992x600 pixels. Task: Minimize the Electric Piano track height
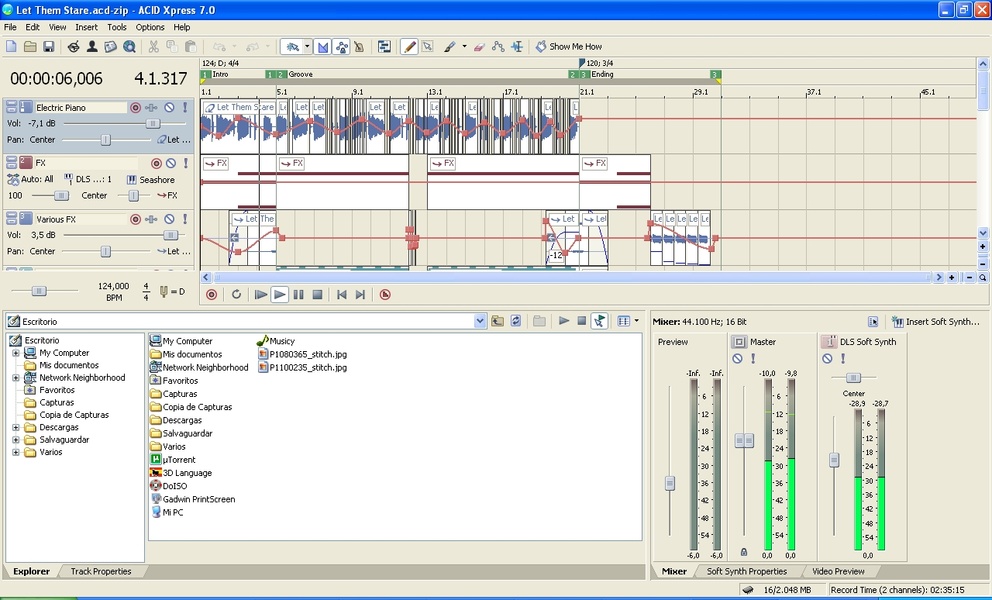tap(11, 105)
